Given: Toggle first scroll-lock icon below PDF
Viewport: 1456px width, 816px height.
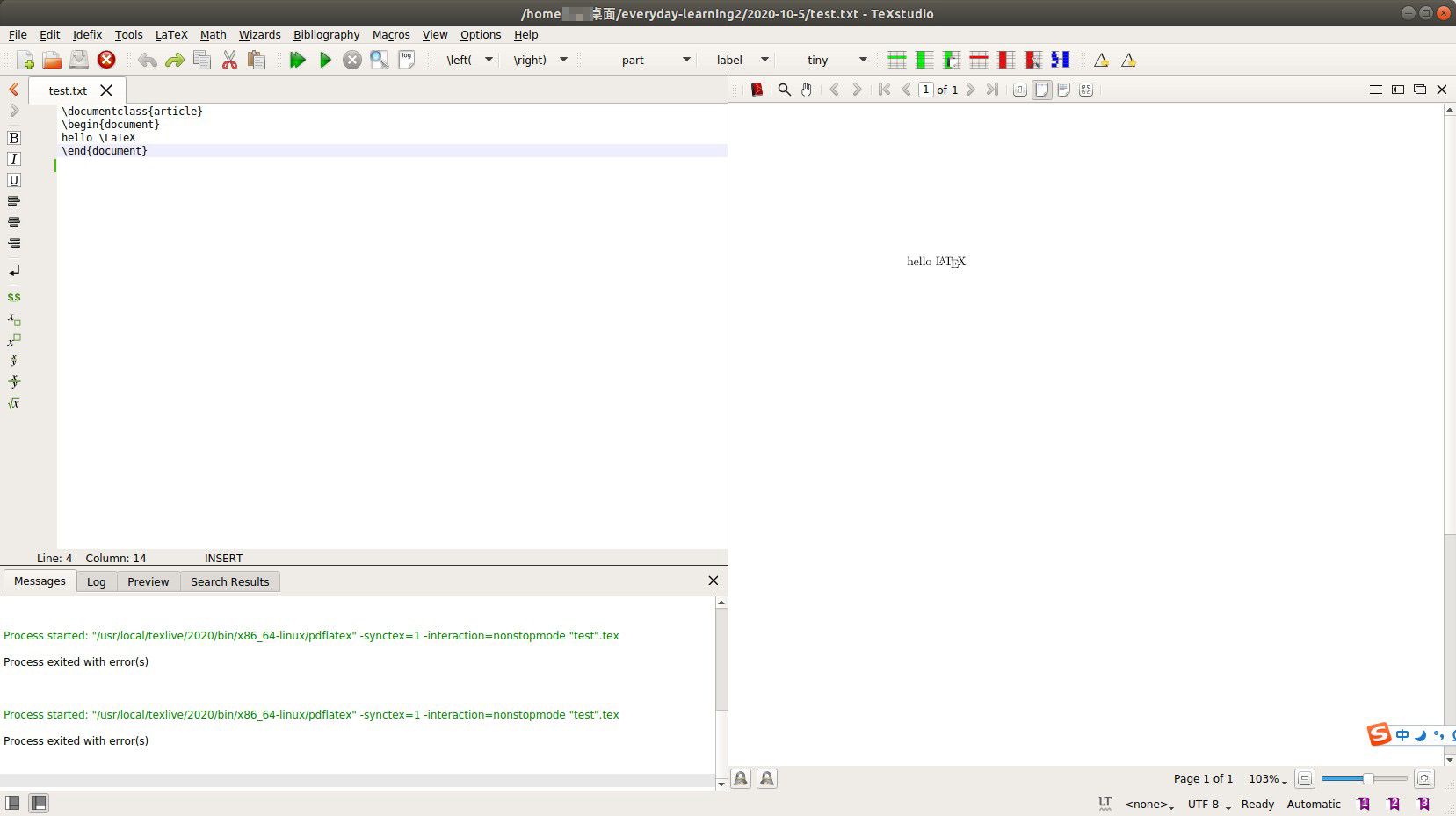Looking at the screenshot, I should [x=742, y=778].
